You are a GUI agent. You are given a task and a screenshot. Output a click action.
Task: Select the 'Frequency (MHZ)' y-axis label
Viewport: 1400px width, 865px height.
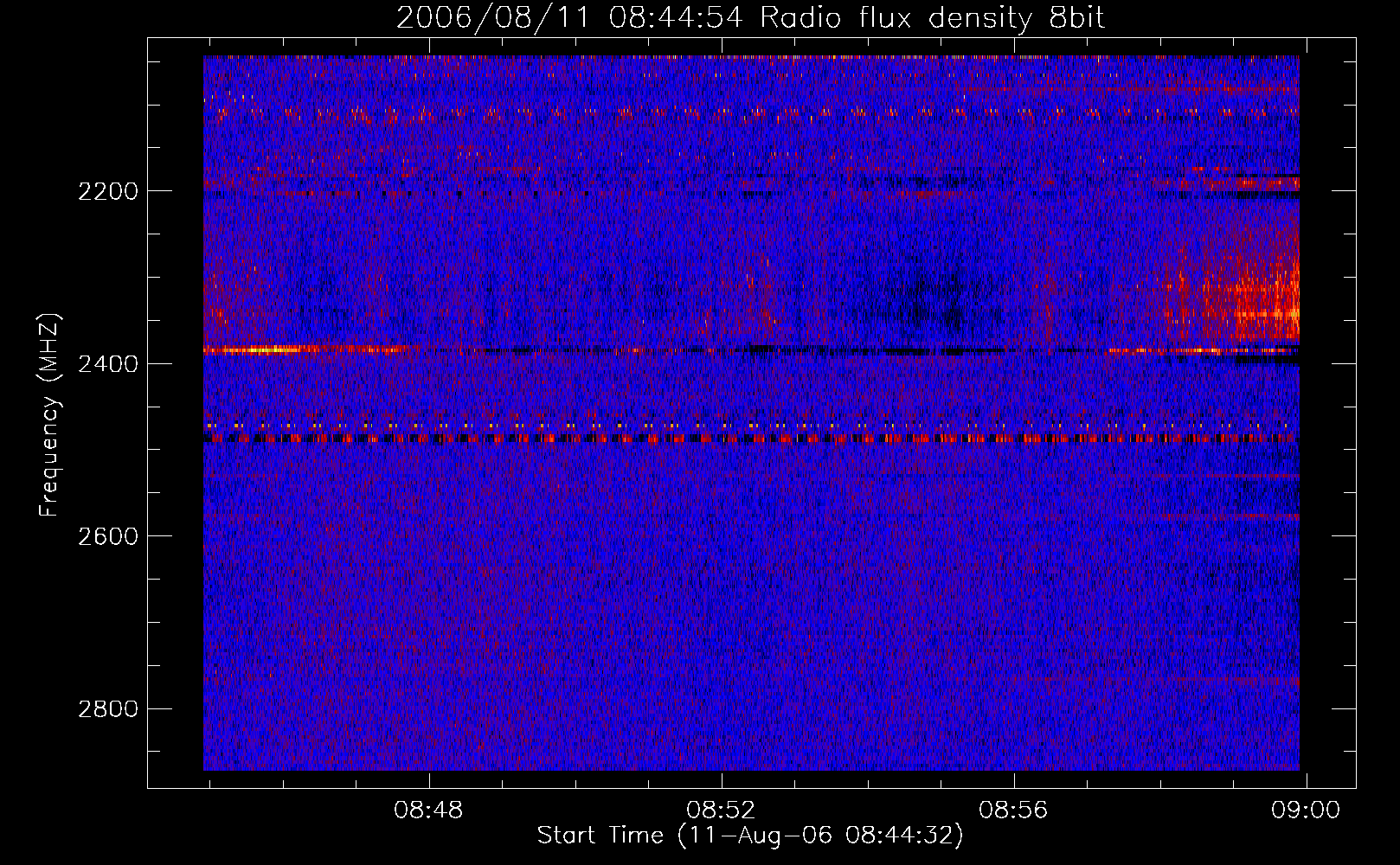point(49,415)
